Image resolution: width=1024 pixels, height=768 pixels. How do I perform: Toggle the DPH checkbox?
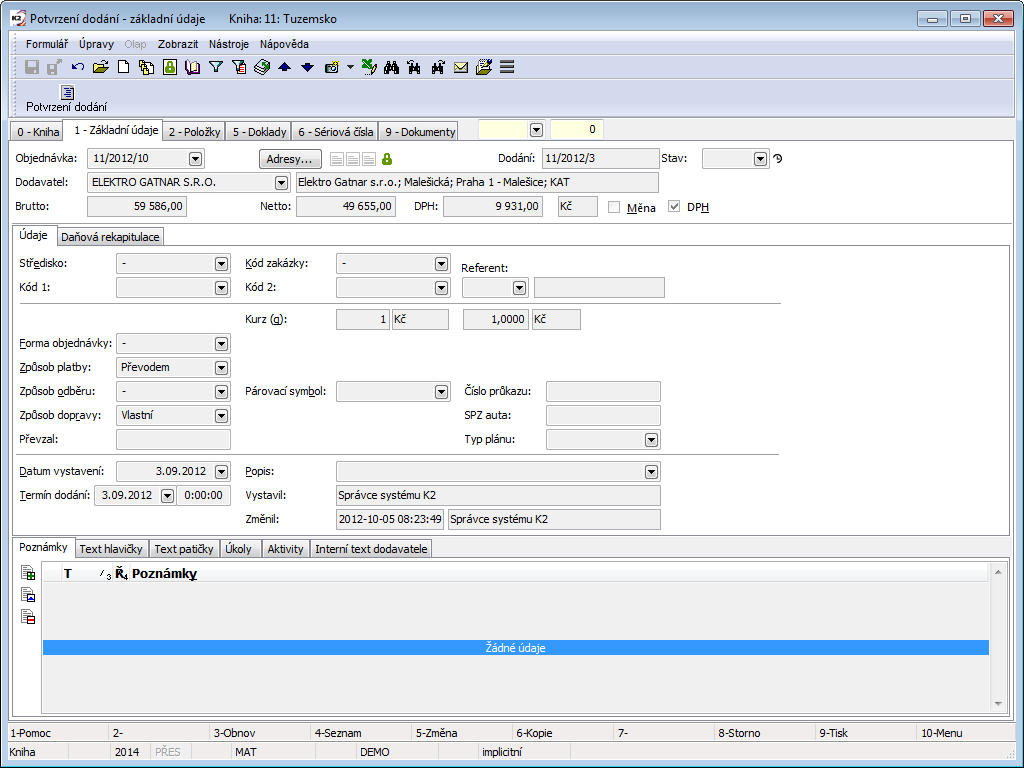coord(674,207)
